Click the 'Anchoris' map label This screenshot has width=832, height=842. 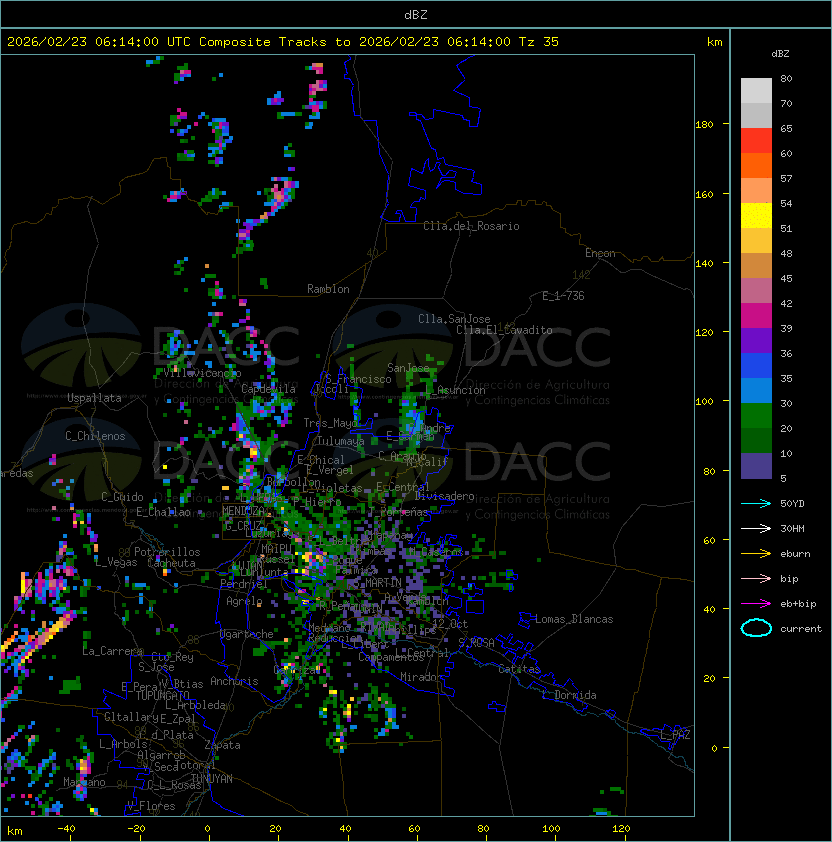click(x=234, y=681)
